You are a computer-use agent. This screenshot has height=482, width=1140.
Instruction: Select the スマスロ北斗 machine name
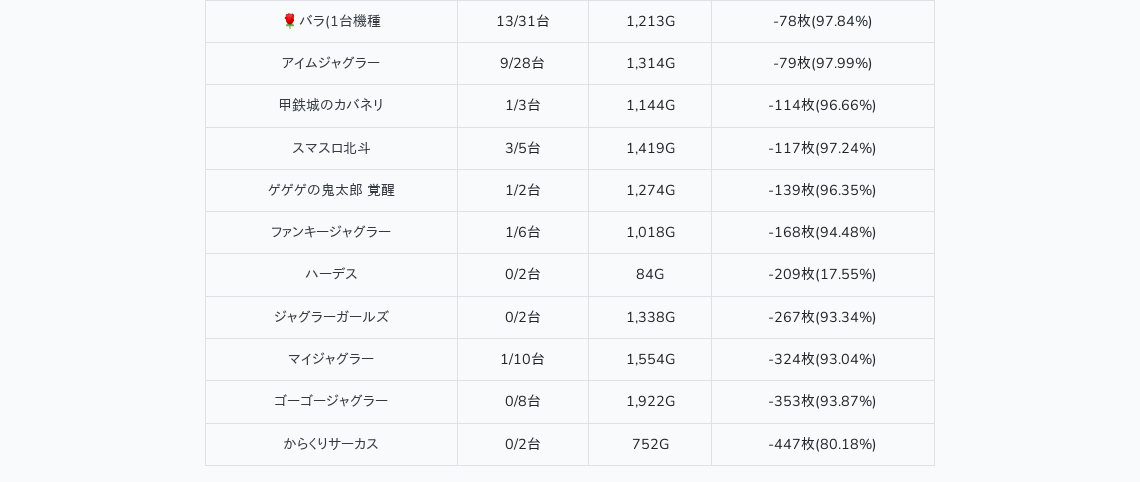pyautogui.click(x=331, y=148)
